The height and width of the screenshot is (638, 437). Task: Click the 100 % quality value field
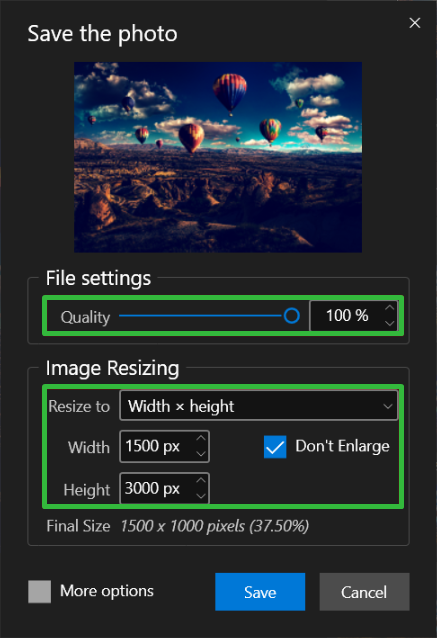click(x=347, y=316)
